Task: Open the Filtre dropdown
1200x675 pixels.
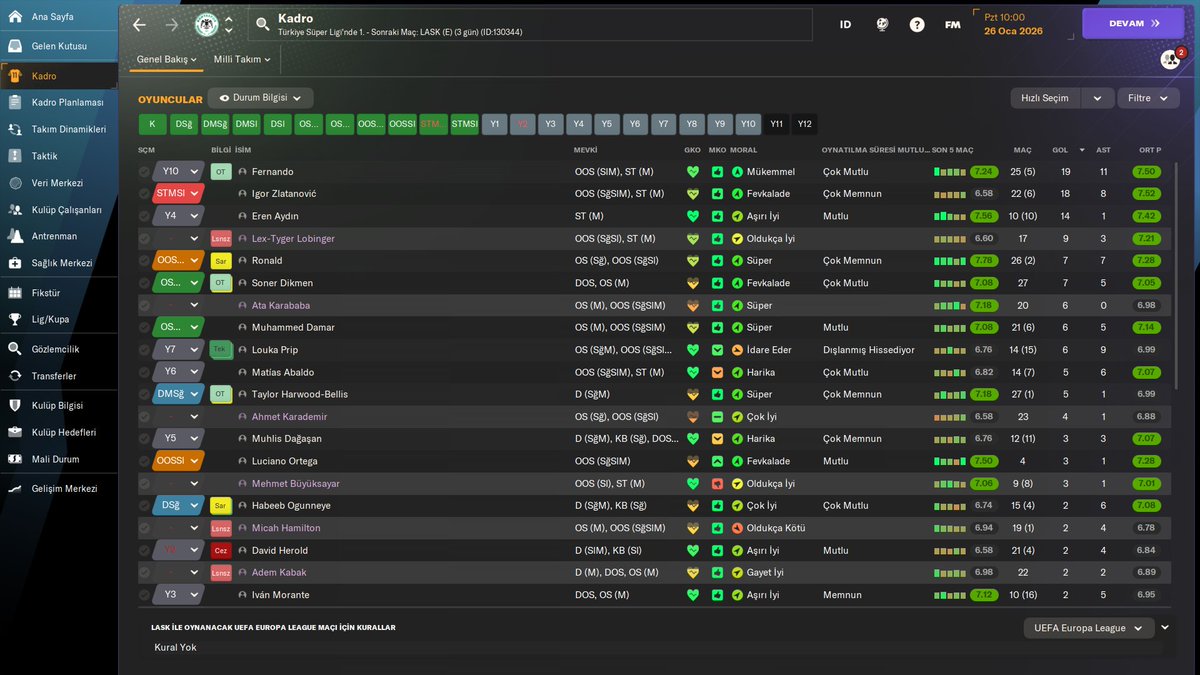Action: coord(1148,98)
